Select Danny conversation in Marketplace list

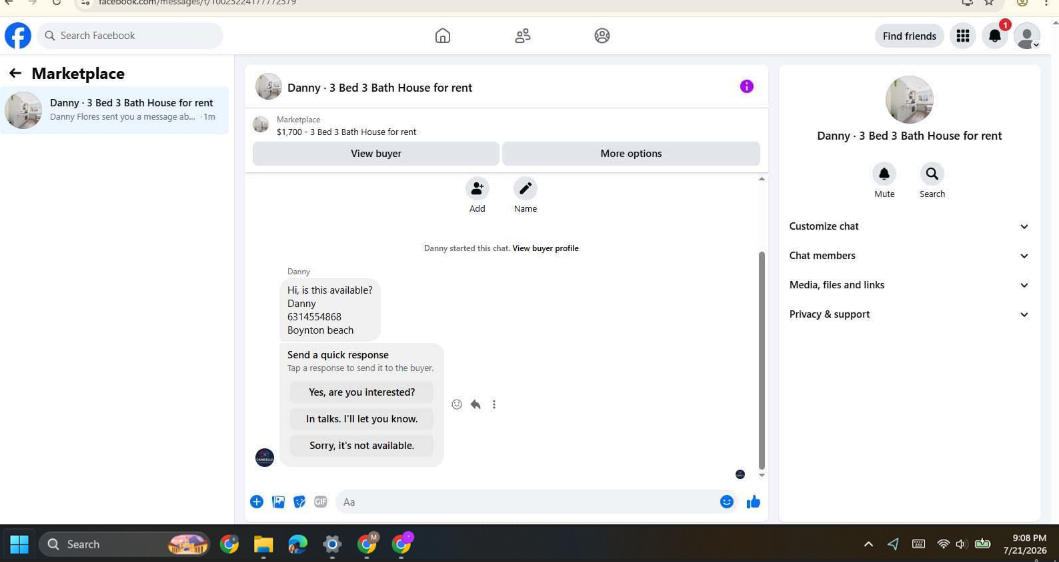point(115,110)
